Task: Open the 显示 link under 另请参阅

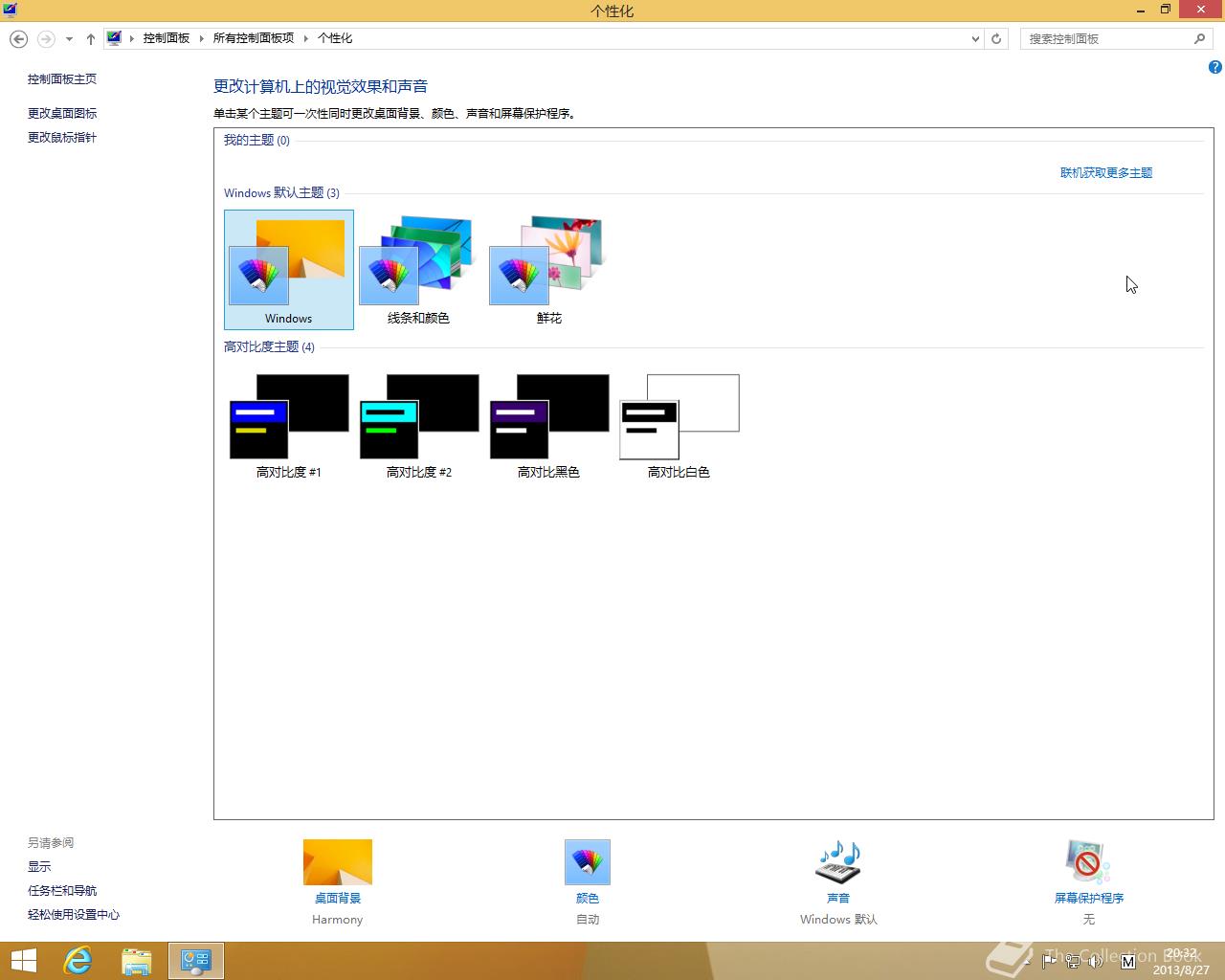Action: click(39, 866)
